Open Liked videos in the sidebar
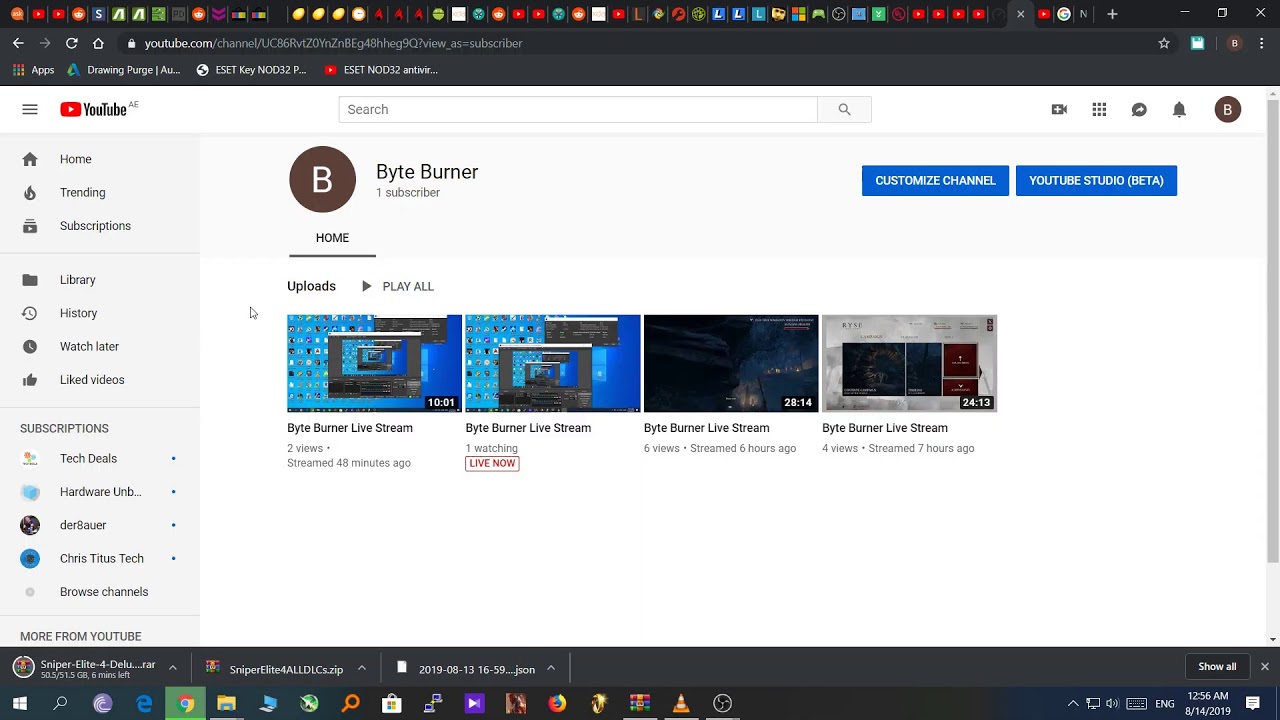1280x720 pixels. (x=100, y=380)
